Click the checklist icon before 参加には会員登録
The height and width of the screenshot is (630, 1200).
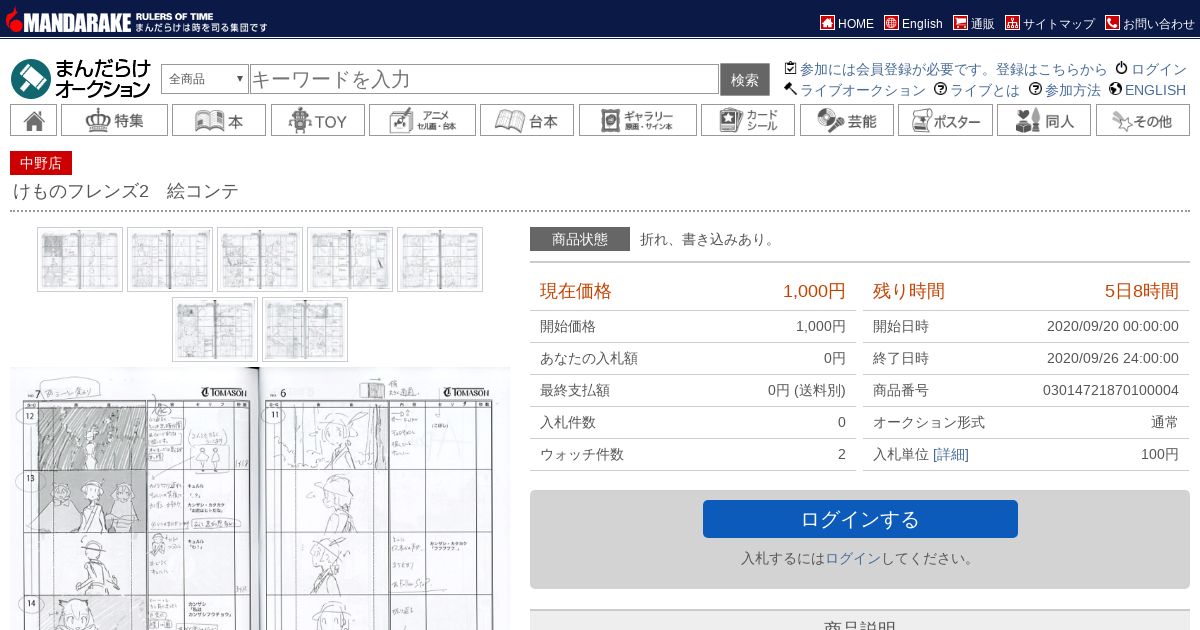(x=791, y=68)
